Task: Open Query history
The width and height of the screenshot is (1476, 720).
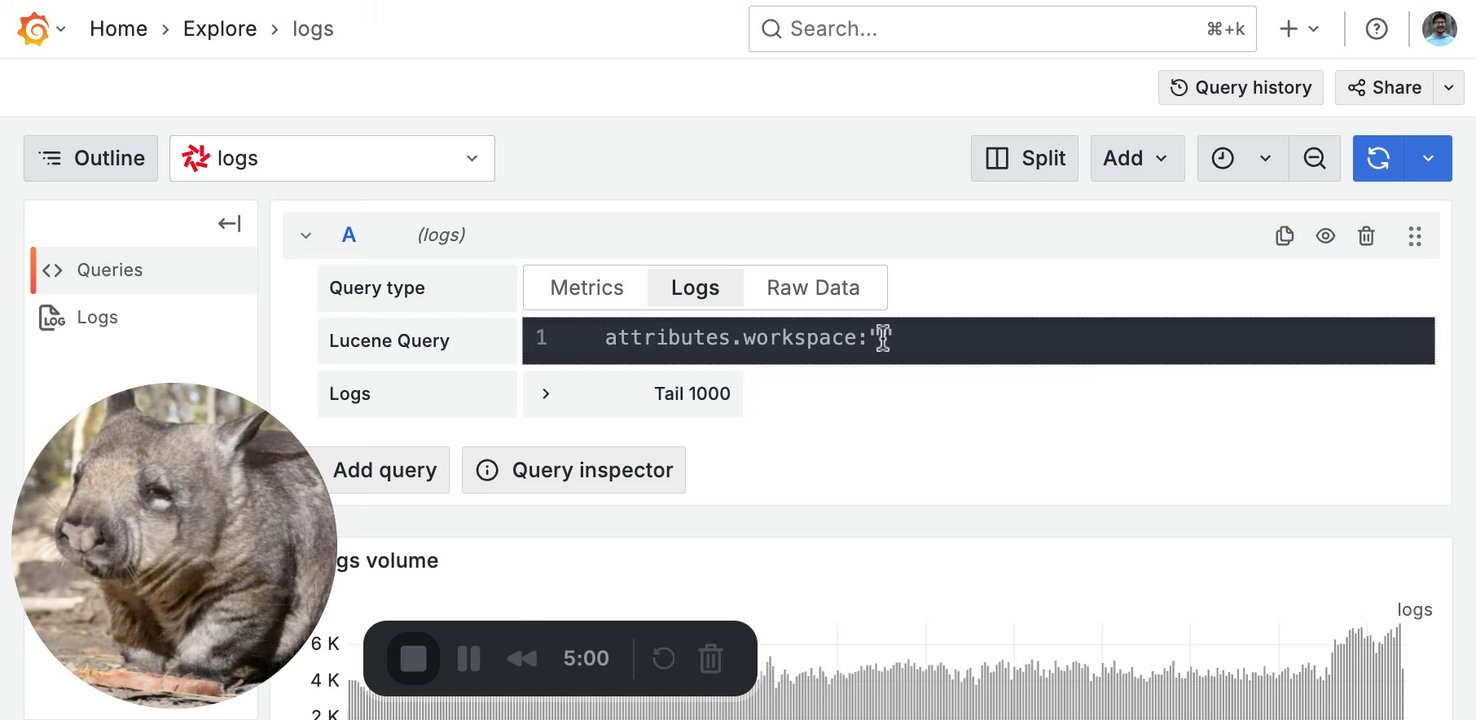Action: [1241, 87]
